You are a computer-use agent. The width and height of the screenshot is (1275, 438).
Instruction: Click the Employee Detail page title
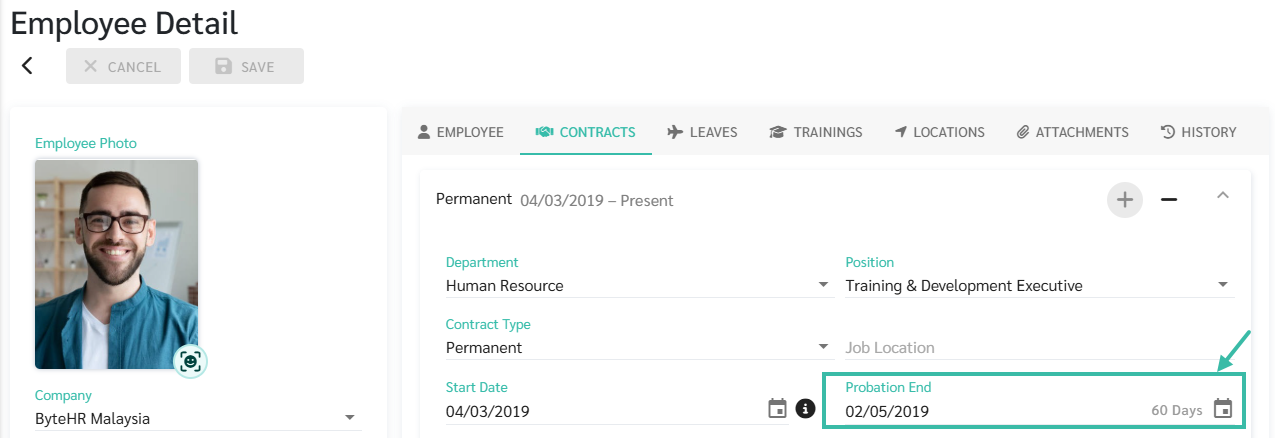tap(125, 23)
